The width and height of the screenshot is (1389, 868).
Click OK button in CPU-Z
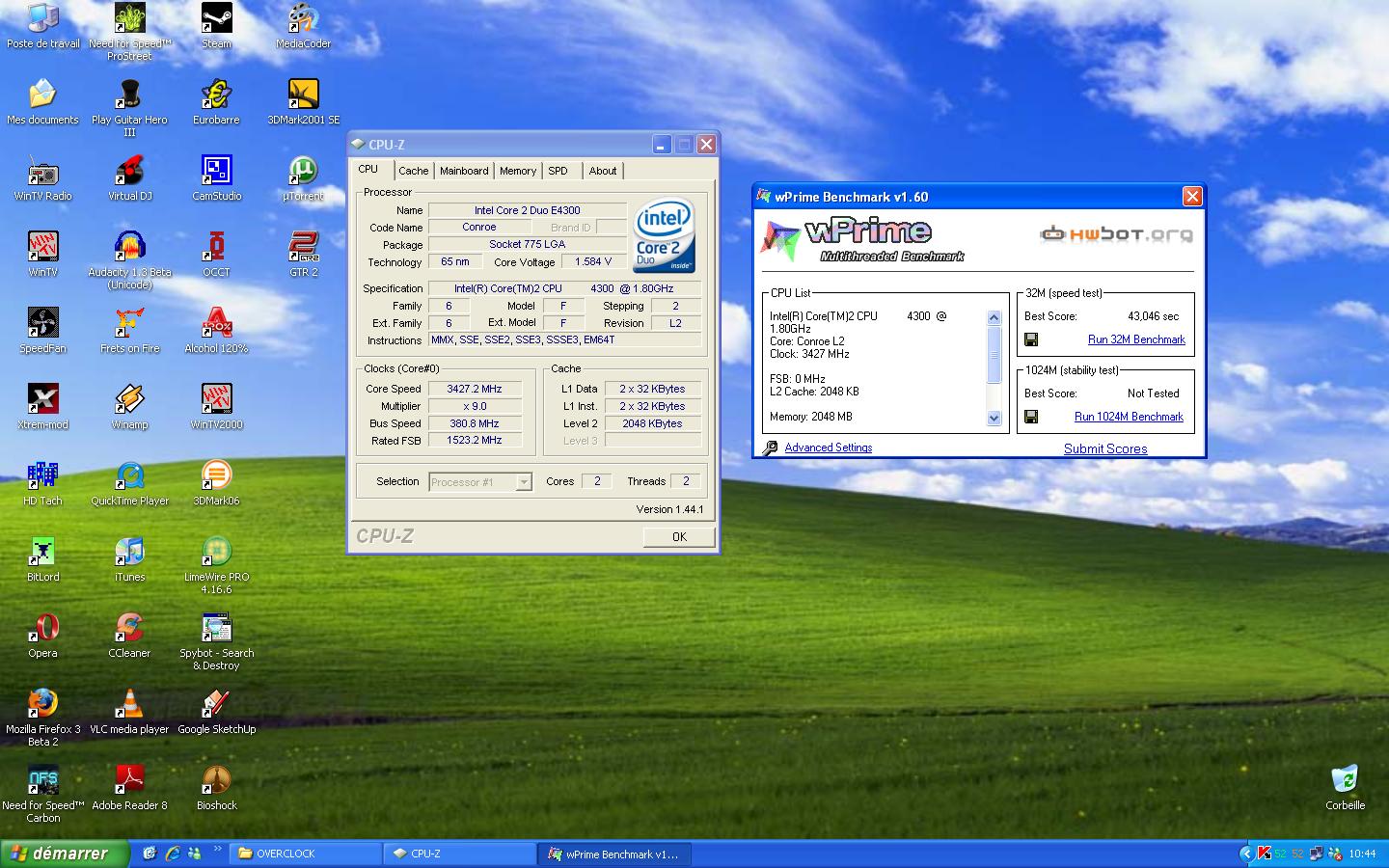[x=679, y=537]
